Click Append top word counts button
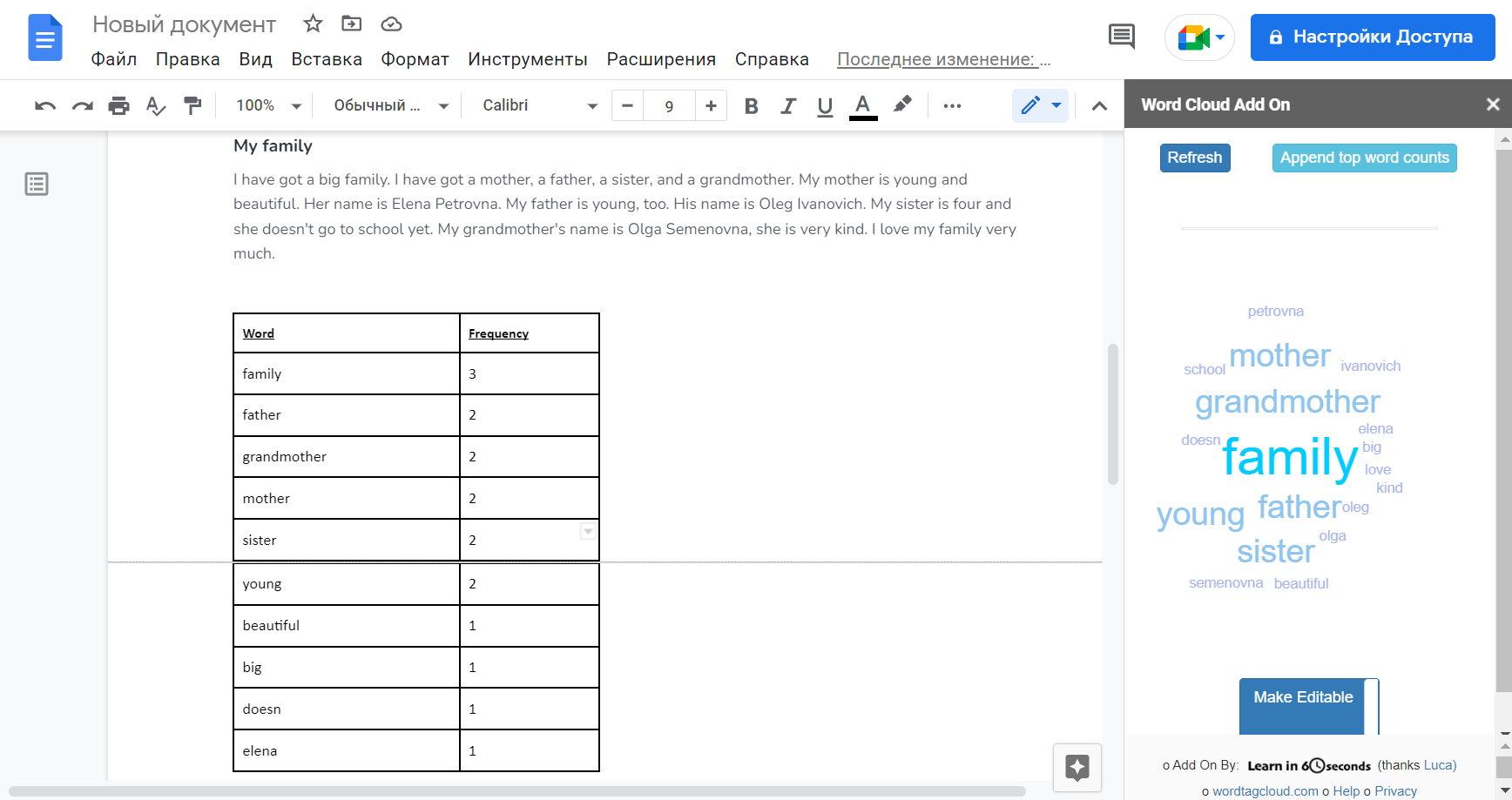1512x800 pixels. [x=1365, y=158]
